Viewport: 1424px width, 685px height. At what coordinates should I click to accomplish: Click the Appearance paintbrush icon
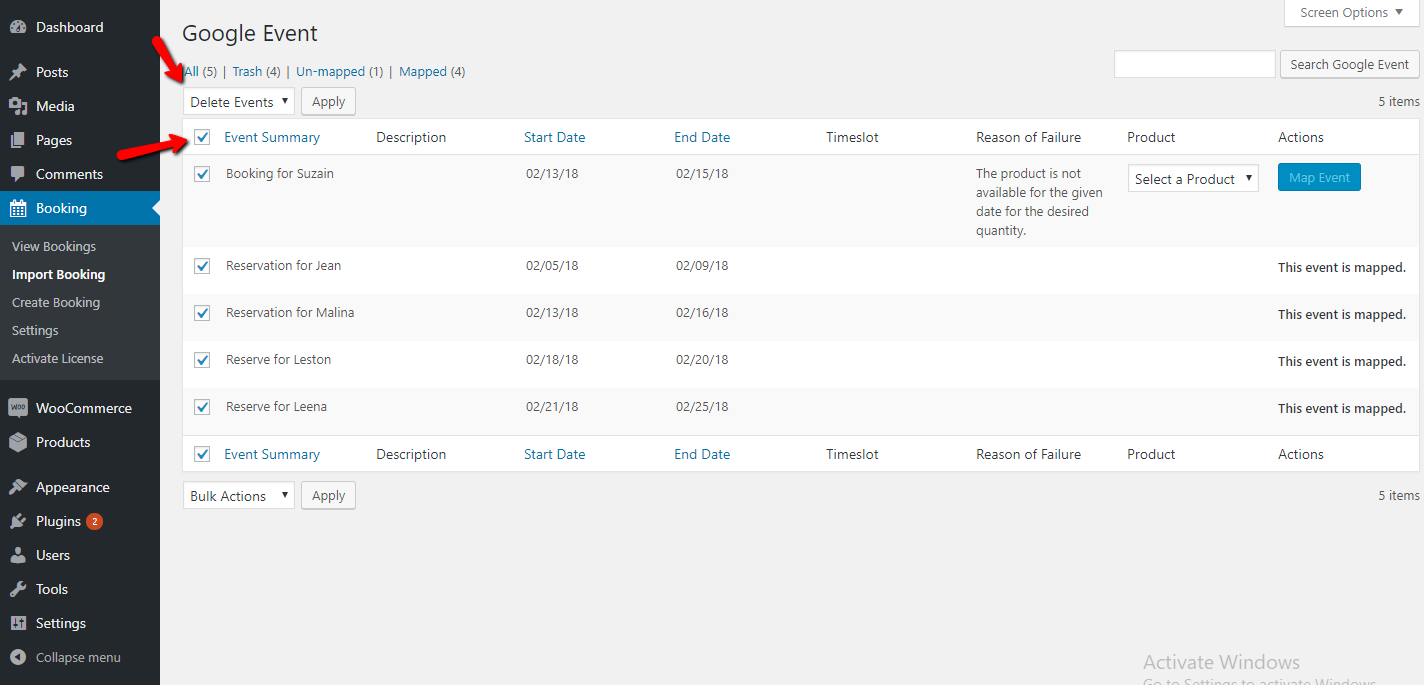coord(18,487)
